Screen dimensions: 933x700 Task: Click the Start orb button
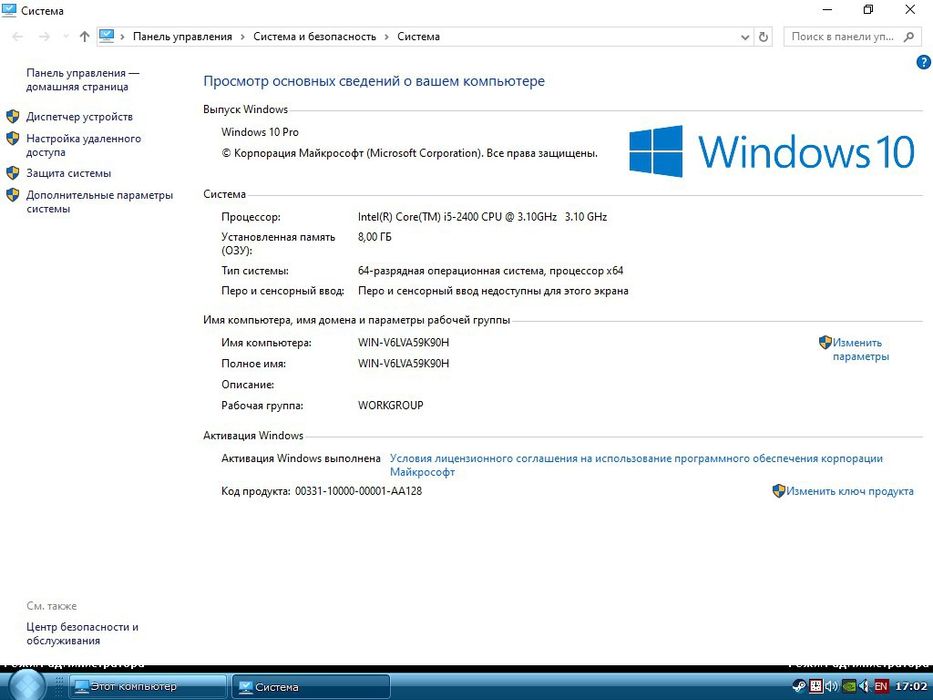click(x=27, y=686)
